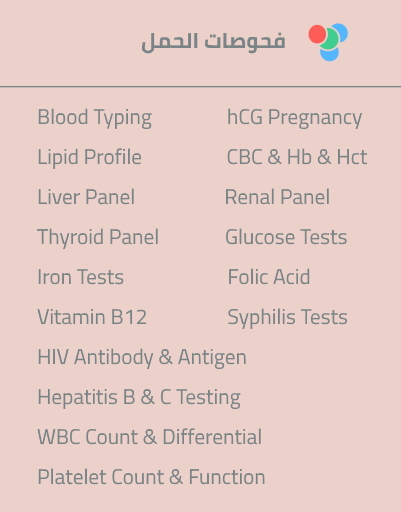This screenshot has width=401, height=512.
Task: Click CBC & Hb & Hct entry
Action: click(297, 157)
